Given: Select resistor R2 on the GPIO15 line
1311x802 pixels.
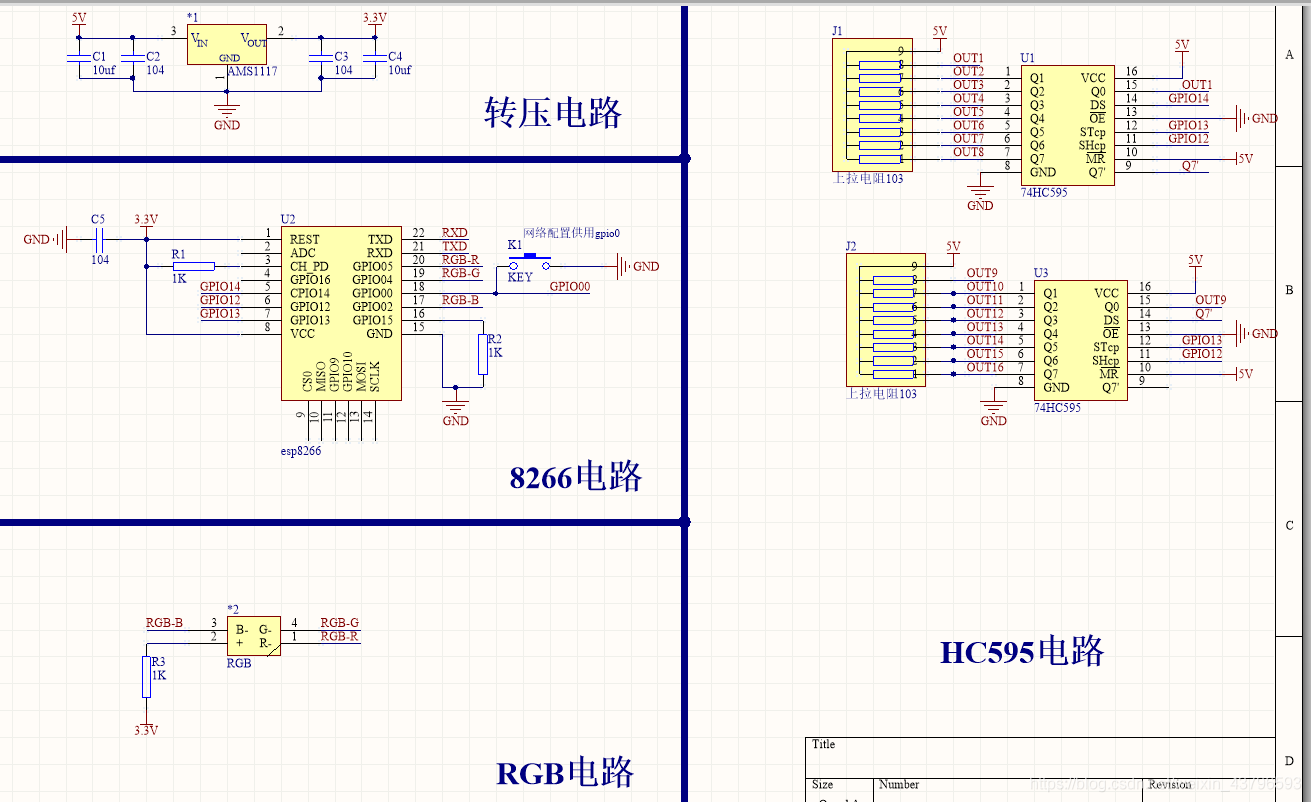Looking at the screenshot, I should click(x=483, y=354).
